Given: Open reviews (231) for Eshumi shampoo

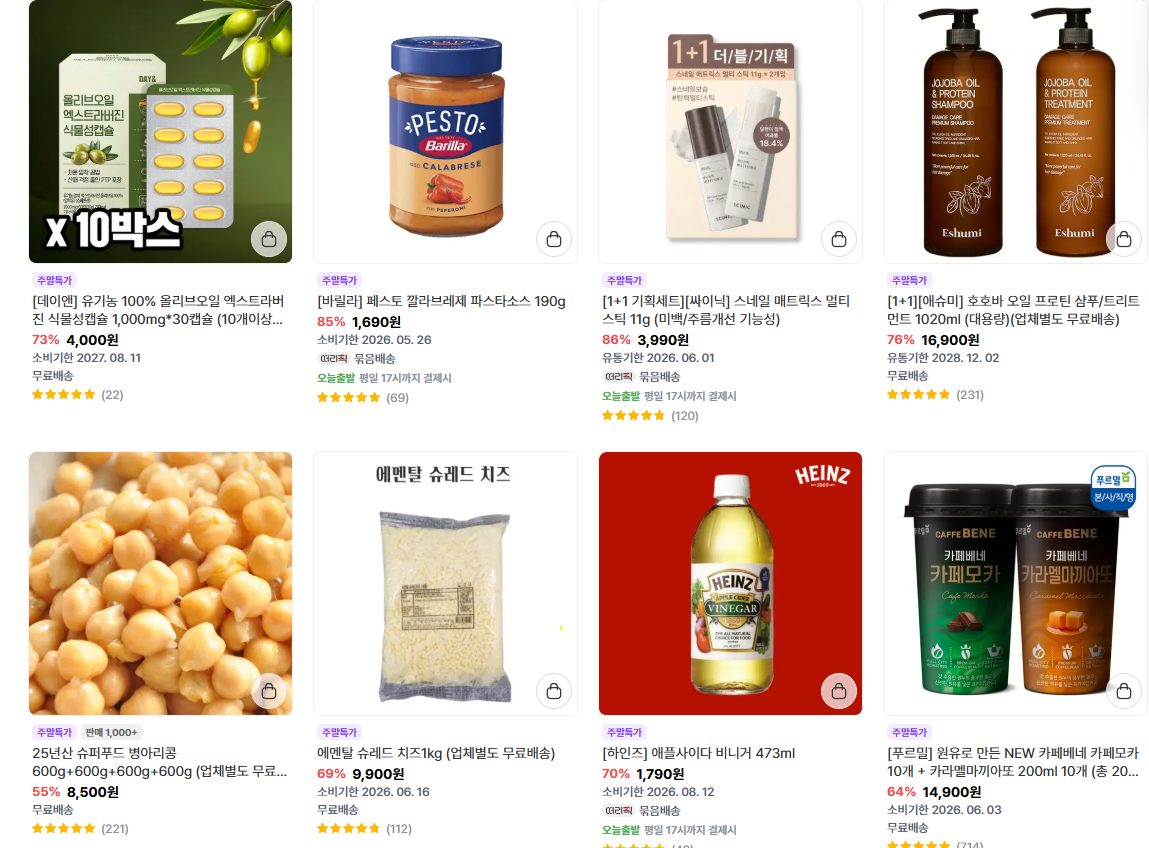Looking at the screenshot, I should [x=935, y=394].
